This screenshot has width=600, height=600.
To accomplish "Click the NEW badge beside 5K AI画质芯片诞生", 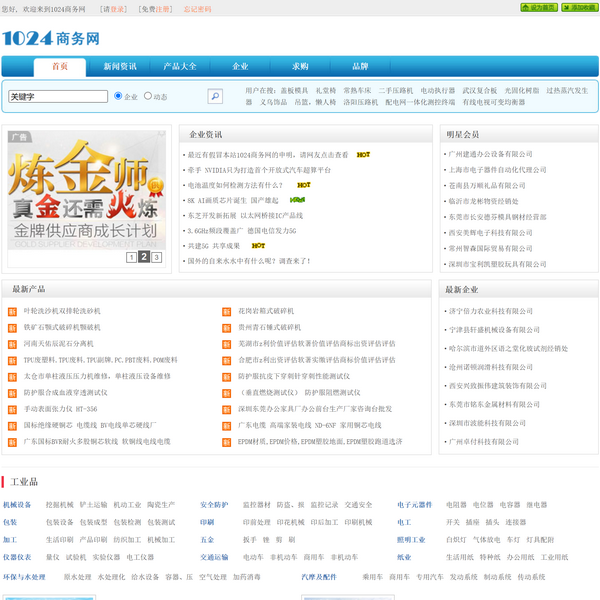I will click(297, 200).
